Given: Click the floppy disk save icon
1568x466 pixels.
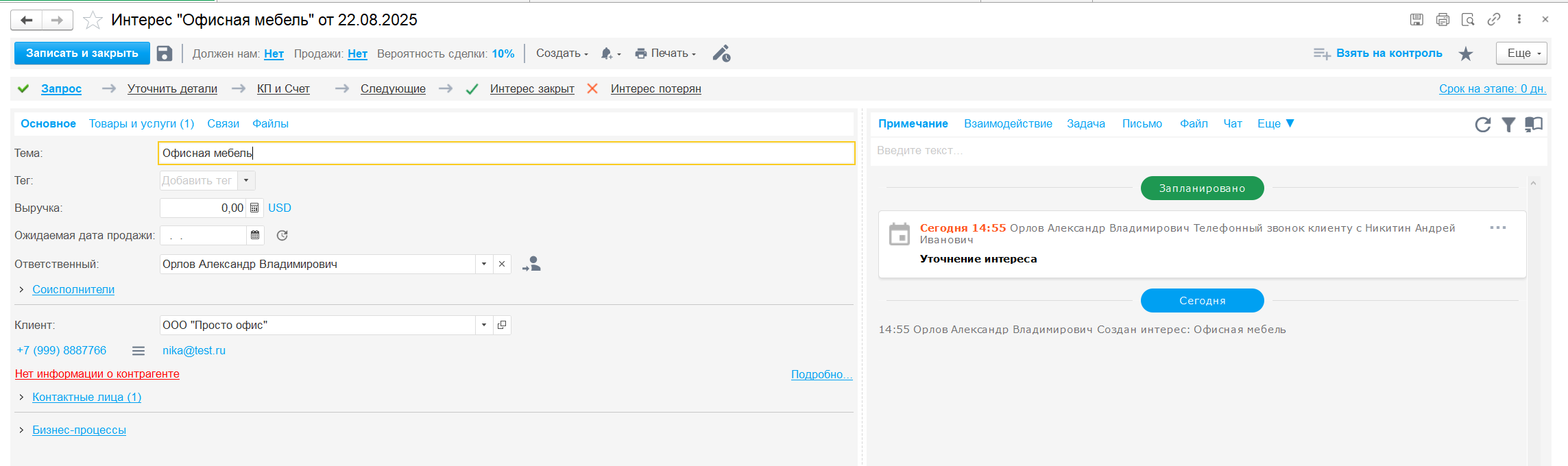Looking at the screenshot, I should point(165,53).
